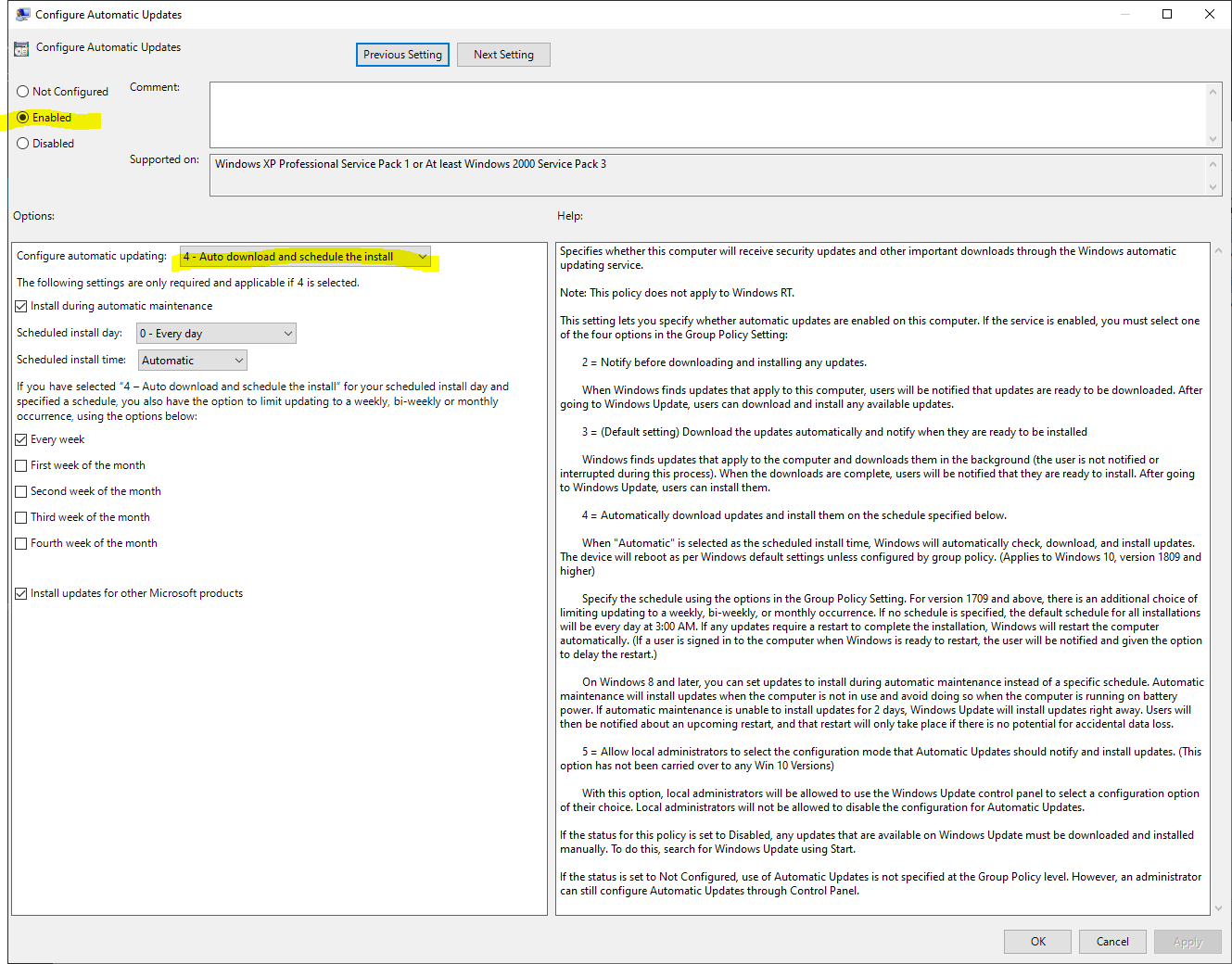Click the Comment box scroll-up arrow
The height and width of the screenshot is (964, 1232).
pyautogui.click(x=1213, y=91)
